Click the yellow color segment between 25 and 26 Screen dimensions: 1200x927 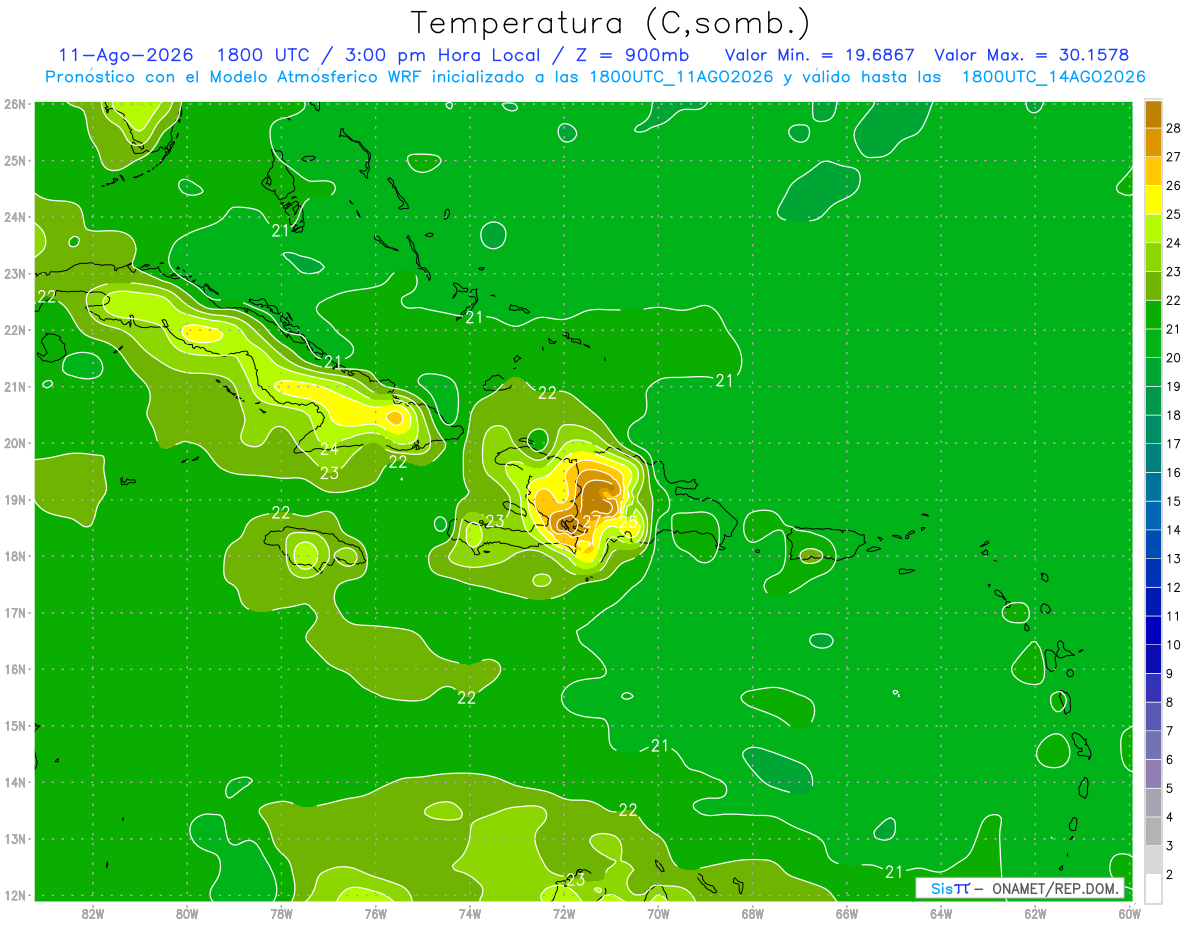tap(1154, 200)
